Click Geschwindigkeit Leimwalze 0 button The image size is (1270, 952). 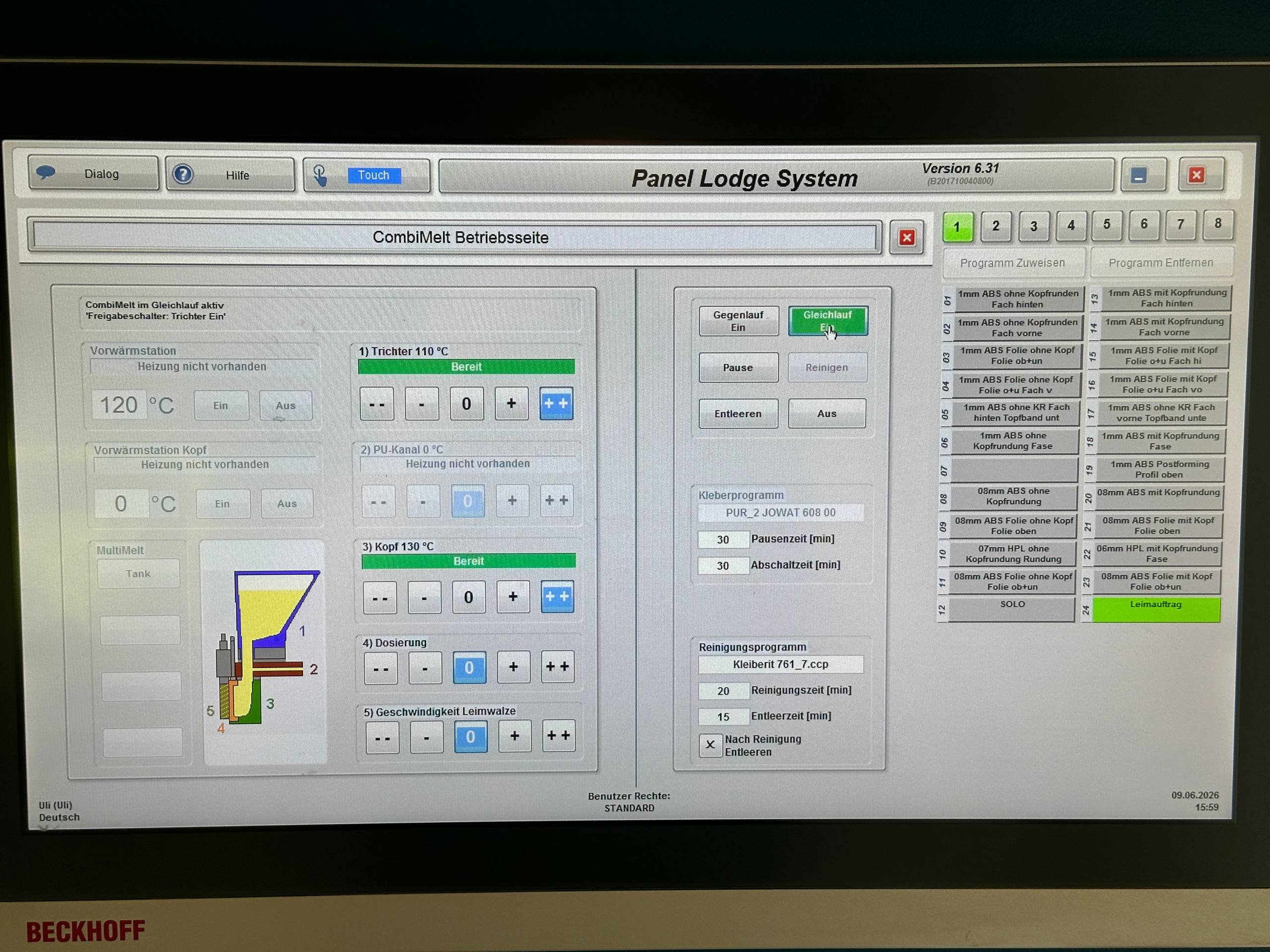tap(470, 737)
